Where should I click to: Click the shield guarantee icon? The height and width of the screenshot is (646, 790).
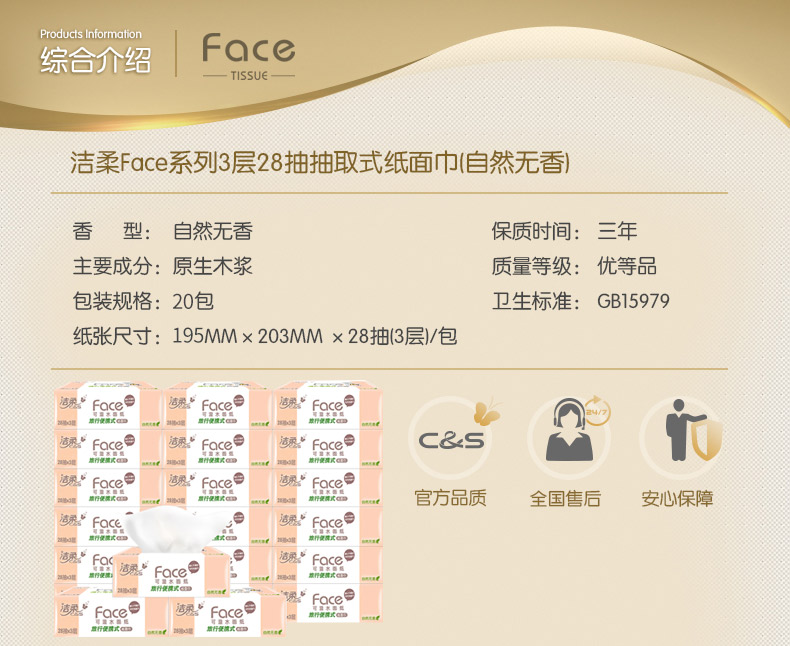pyautogui.click(x=683, y=436)
